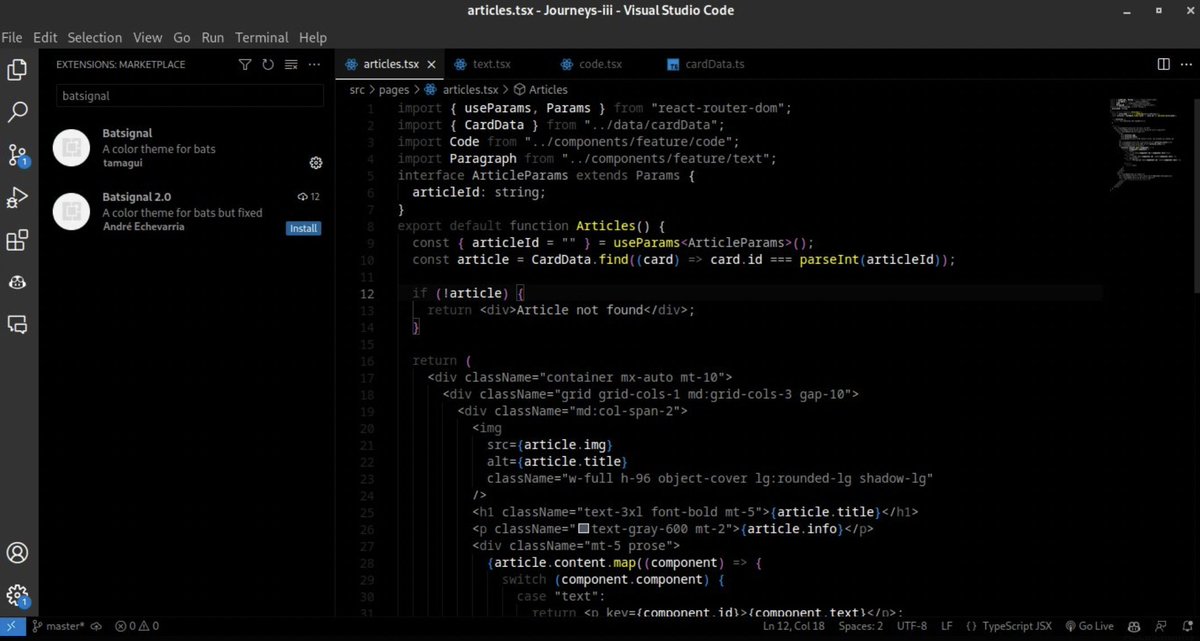This screenshot has width=1200, height=641.
Task: Open the Explorer view in activity bar
Action: click(x=17, y=69)
